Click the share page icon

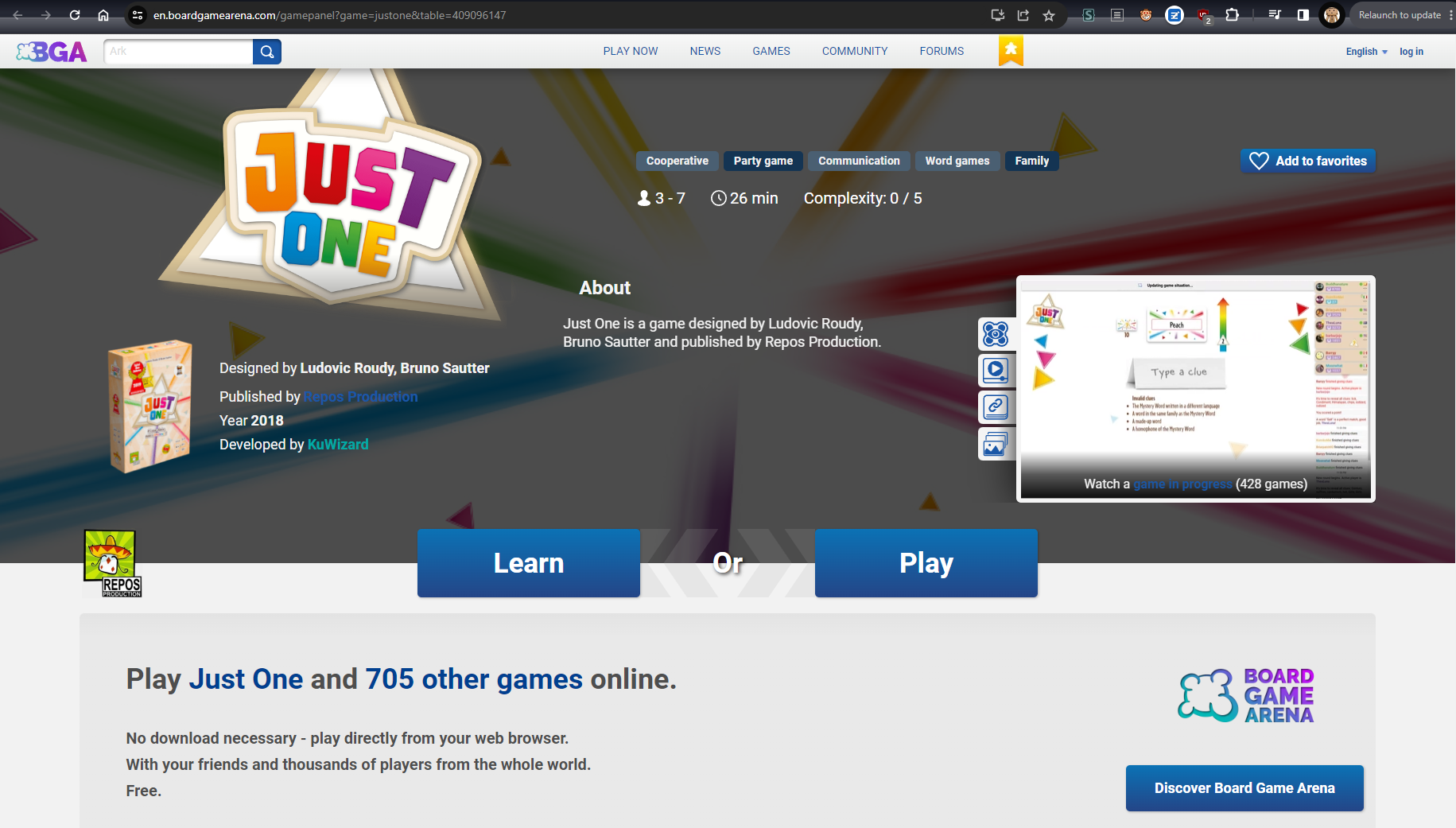(x=1023, y=15)
